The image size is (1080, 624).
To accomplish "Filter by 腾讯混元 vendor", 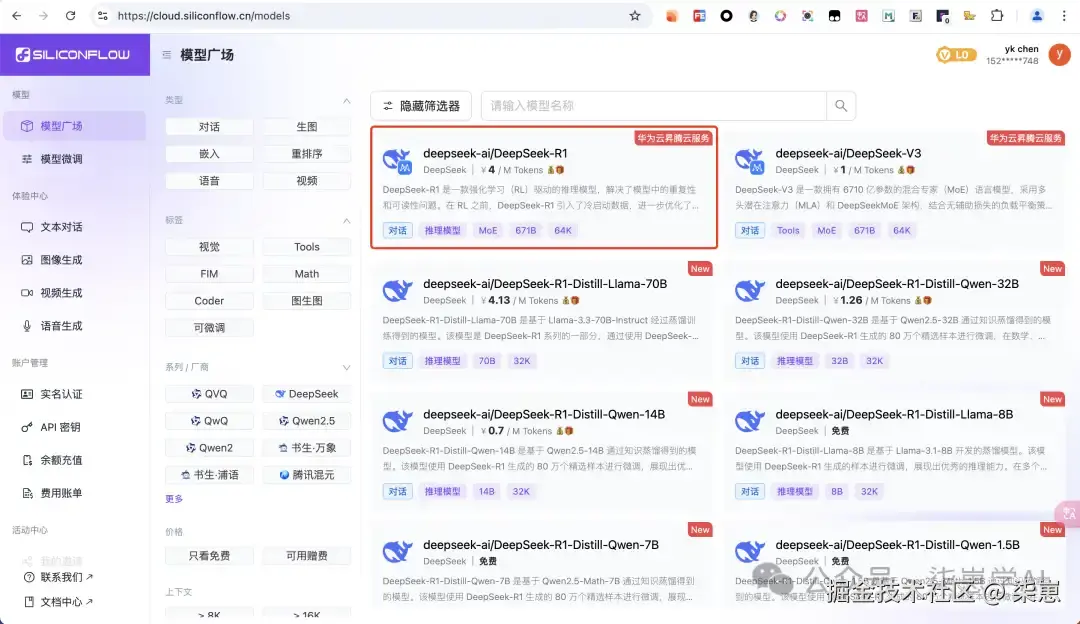I will click(x=307, y=475).
